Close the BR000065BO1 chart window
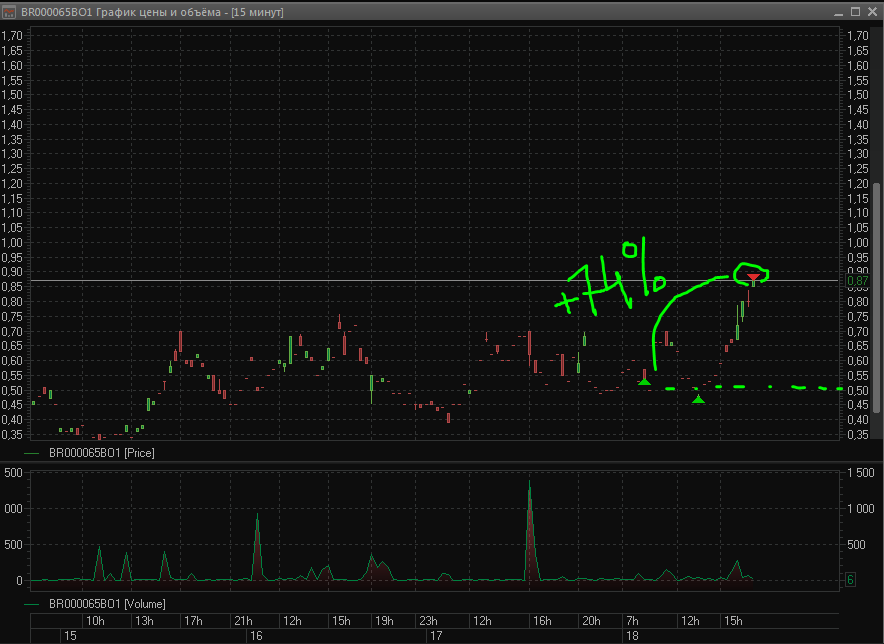 click(x=872, y=12)
